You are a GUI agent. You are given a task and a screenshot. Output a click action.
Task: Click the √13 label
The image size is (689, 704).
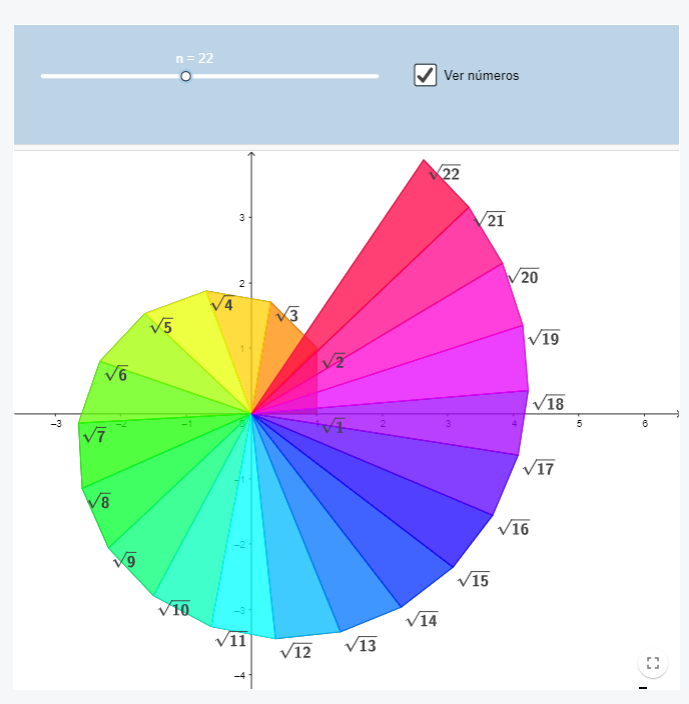(x=361, y=645)
